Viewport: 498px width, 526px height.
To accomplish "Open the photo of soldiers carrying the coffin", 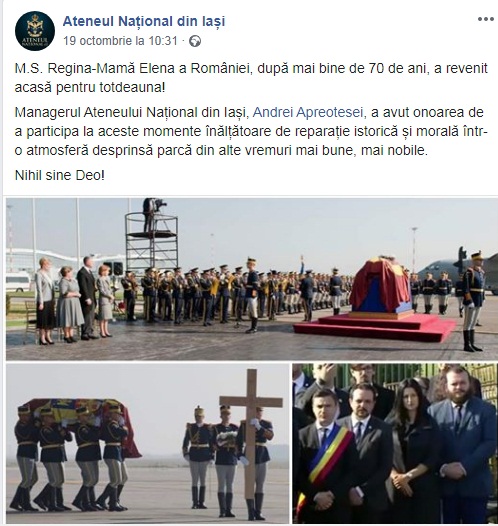I will 148,444.
